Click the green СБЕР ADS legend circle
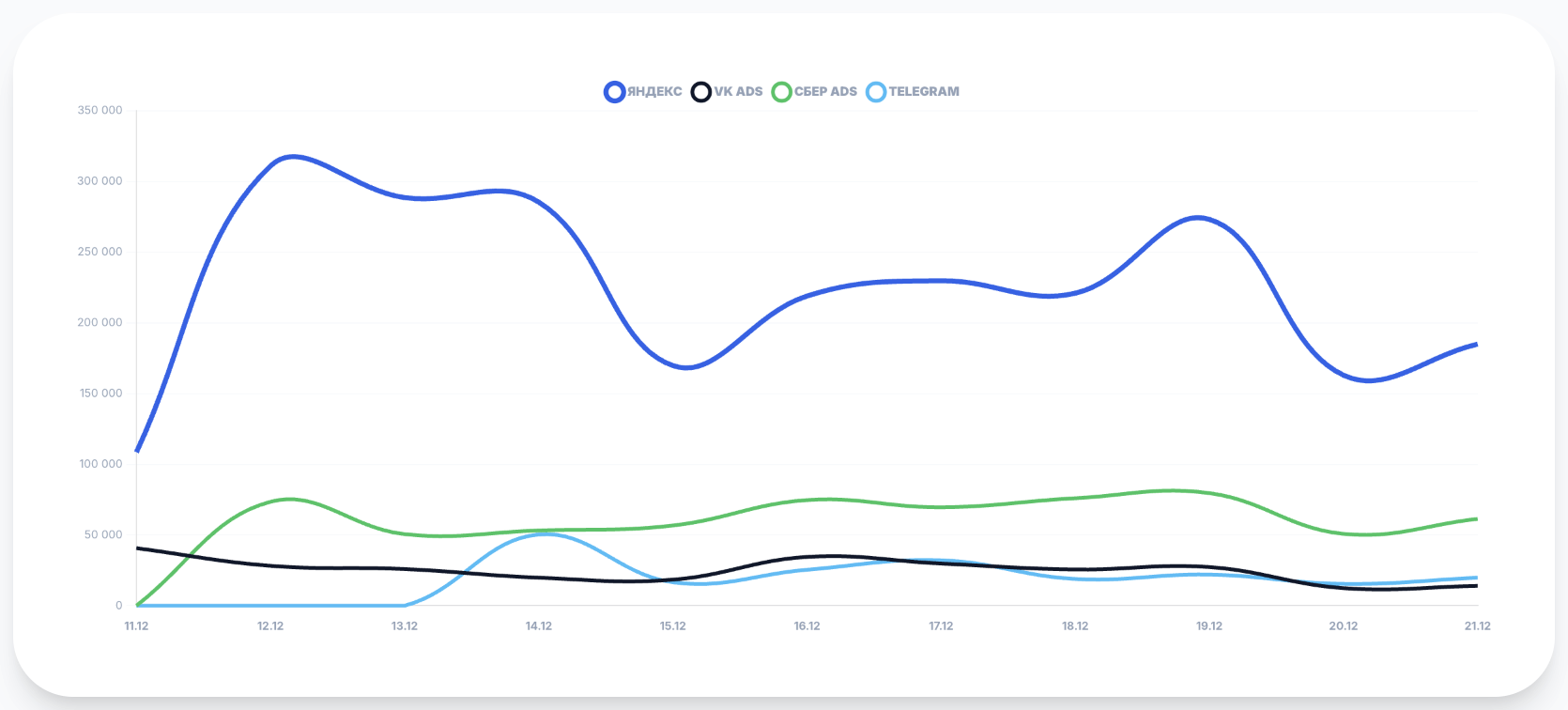Screen dimensions: 1568x710 coord(781,92)
